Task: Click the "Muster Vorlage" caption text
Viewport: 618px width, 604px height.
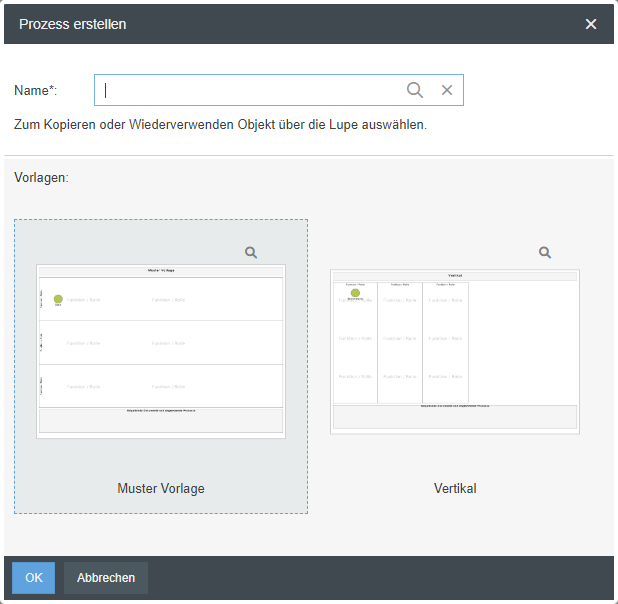Action: [161, 489]
